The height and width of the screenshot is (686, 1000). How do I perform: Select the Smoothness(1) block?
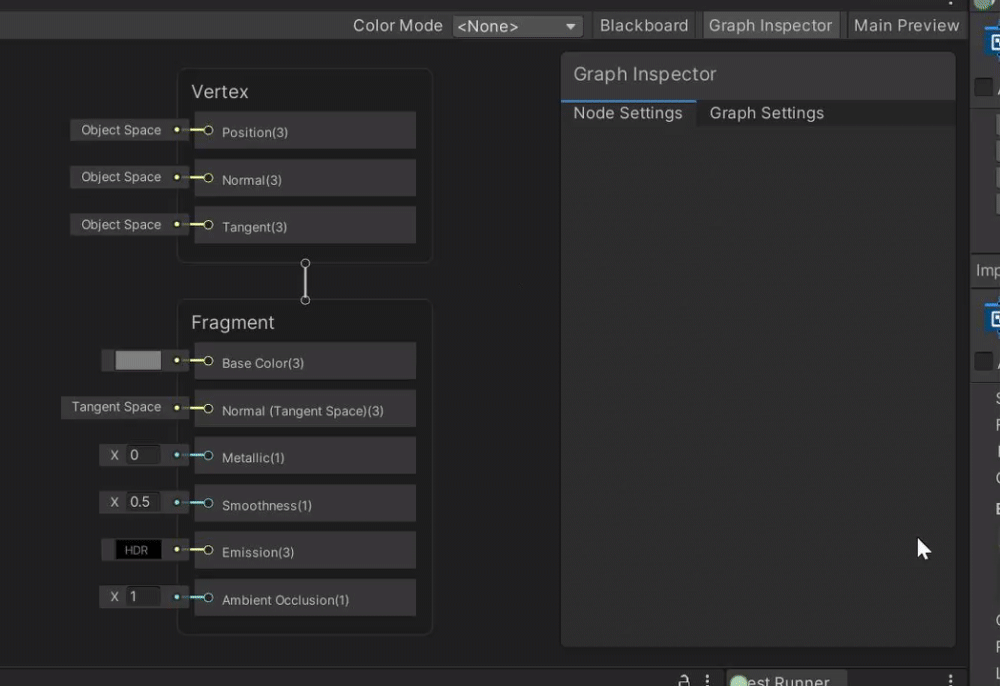point(305,505)
